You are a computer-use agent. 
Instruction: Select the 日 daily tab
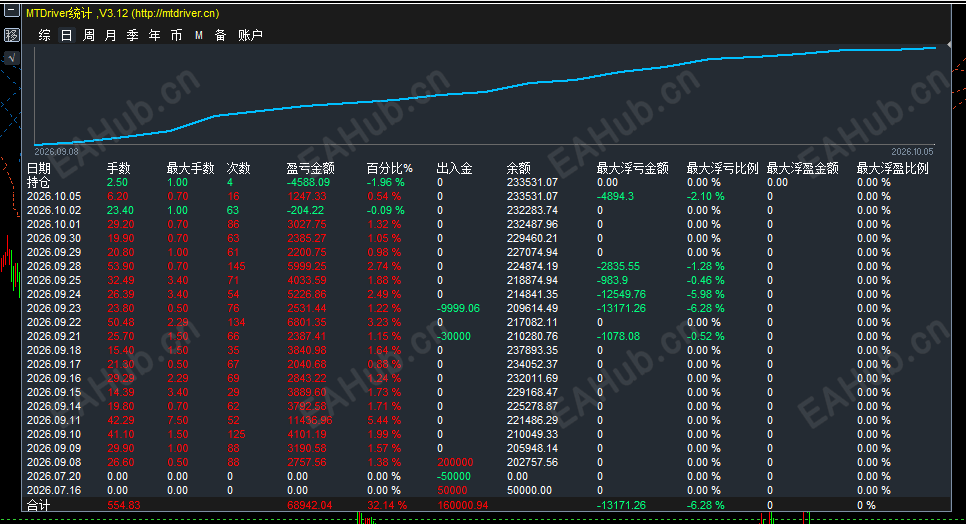pos(66,35)
